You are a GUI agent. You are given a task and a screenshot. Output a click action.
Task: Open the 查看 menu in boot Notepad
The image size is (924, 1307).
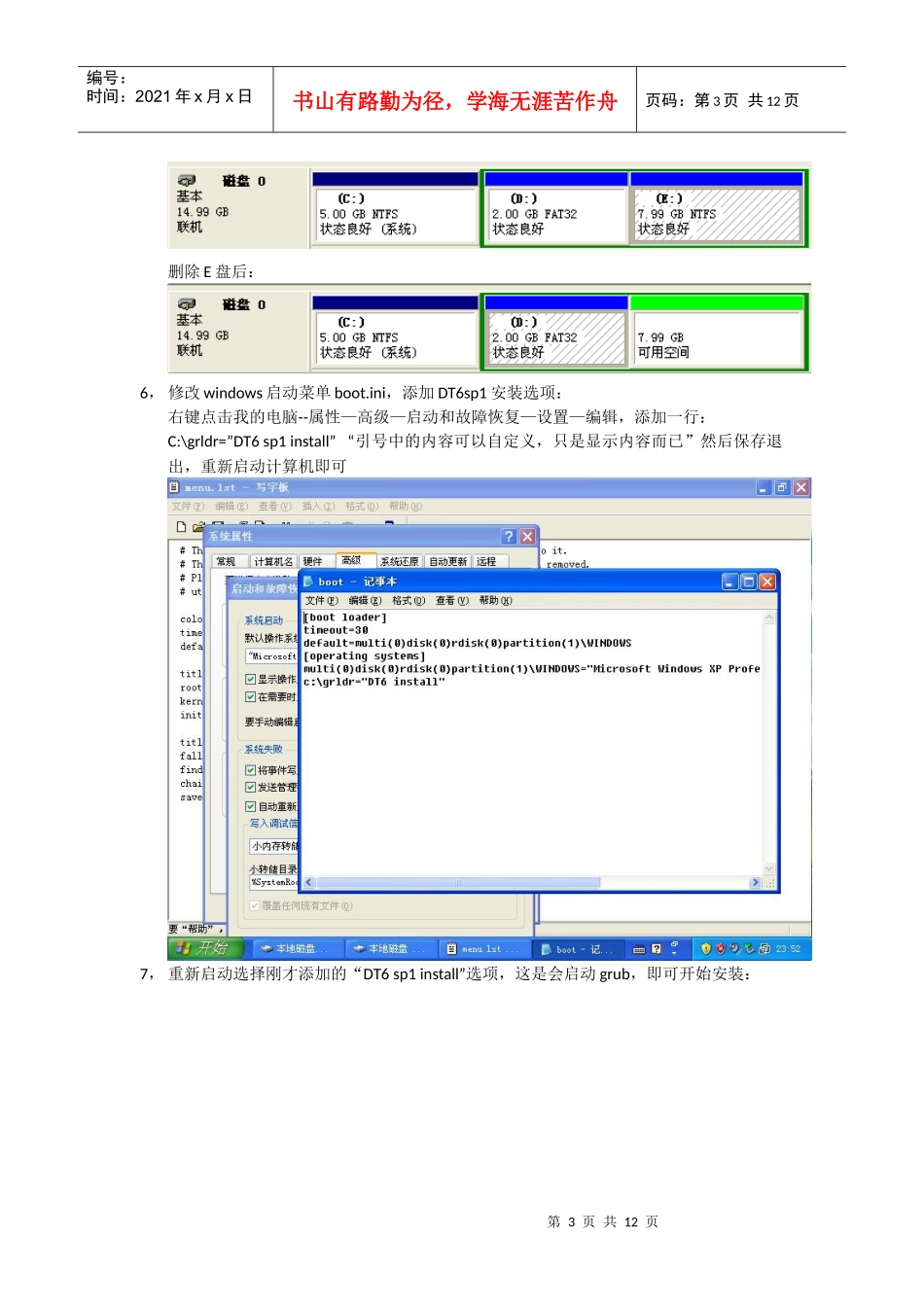point(452,601)
